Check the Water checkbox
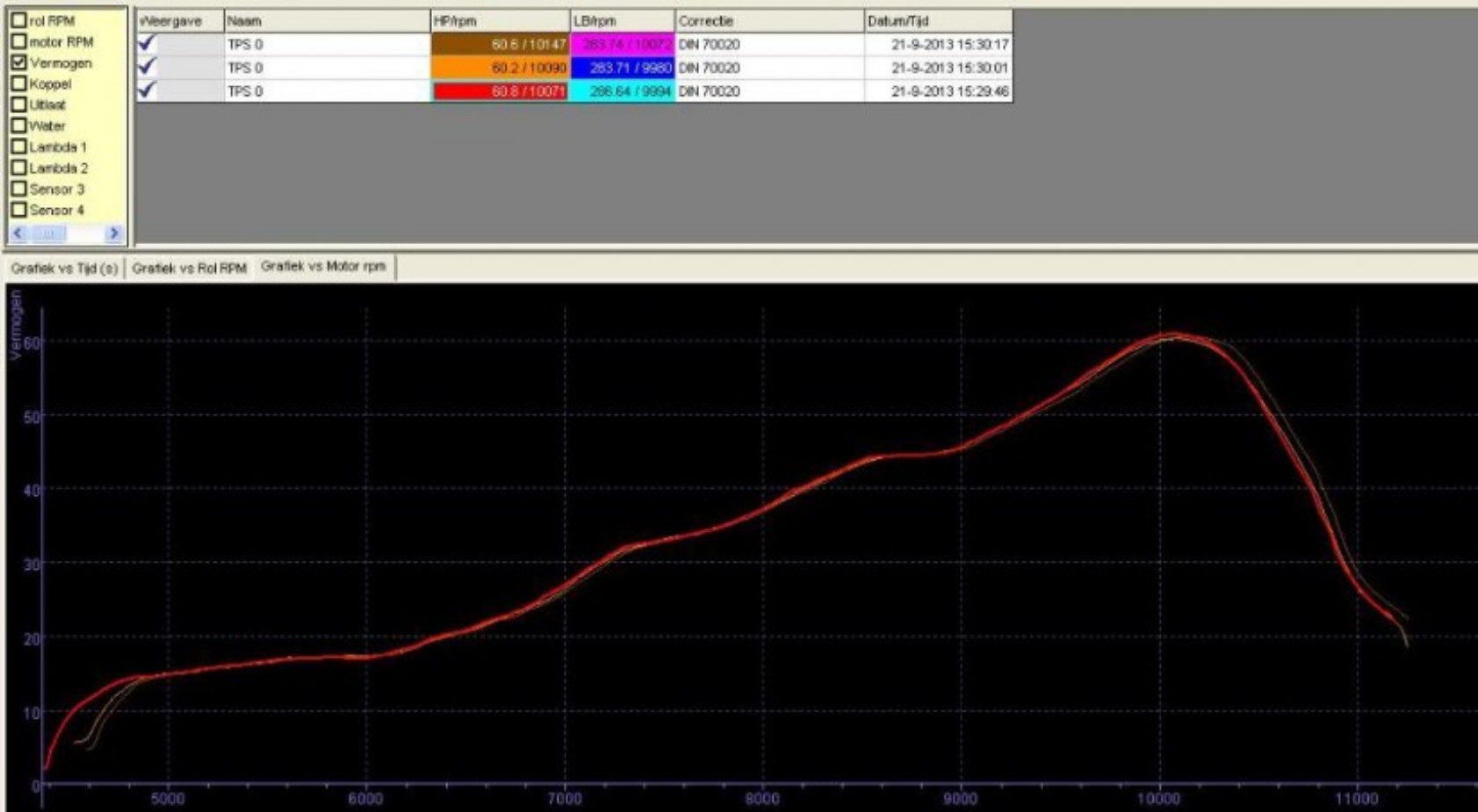Image resolution: width=1478 pixels, height=812 pixels. [18, 126]
